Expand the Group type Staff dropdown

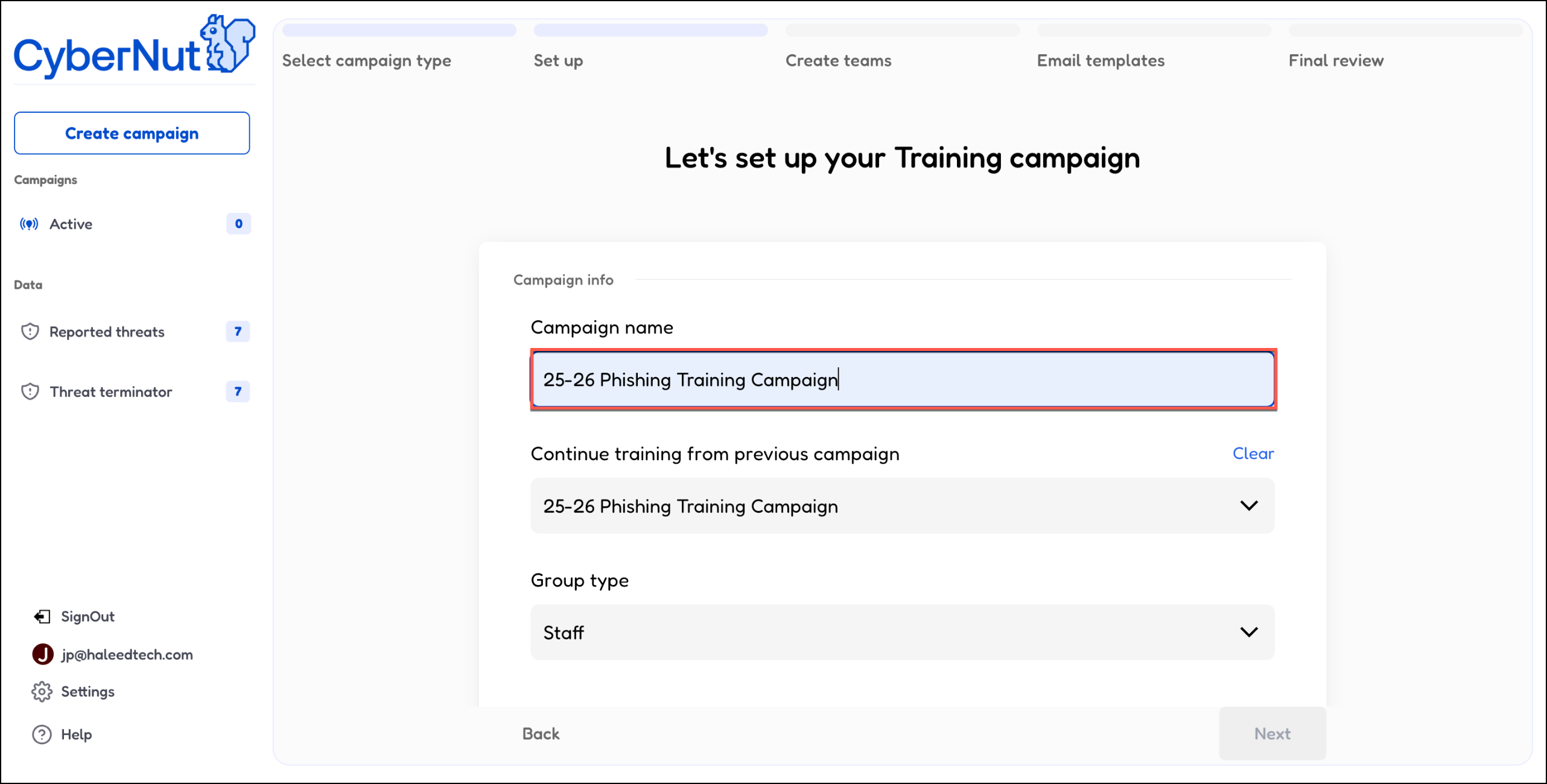click(1248, 632)
